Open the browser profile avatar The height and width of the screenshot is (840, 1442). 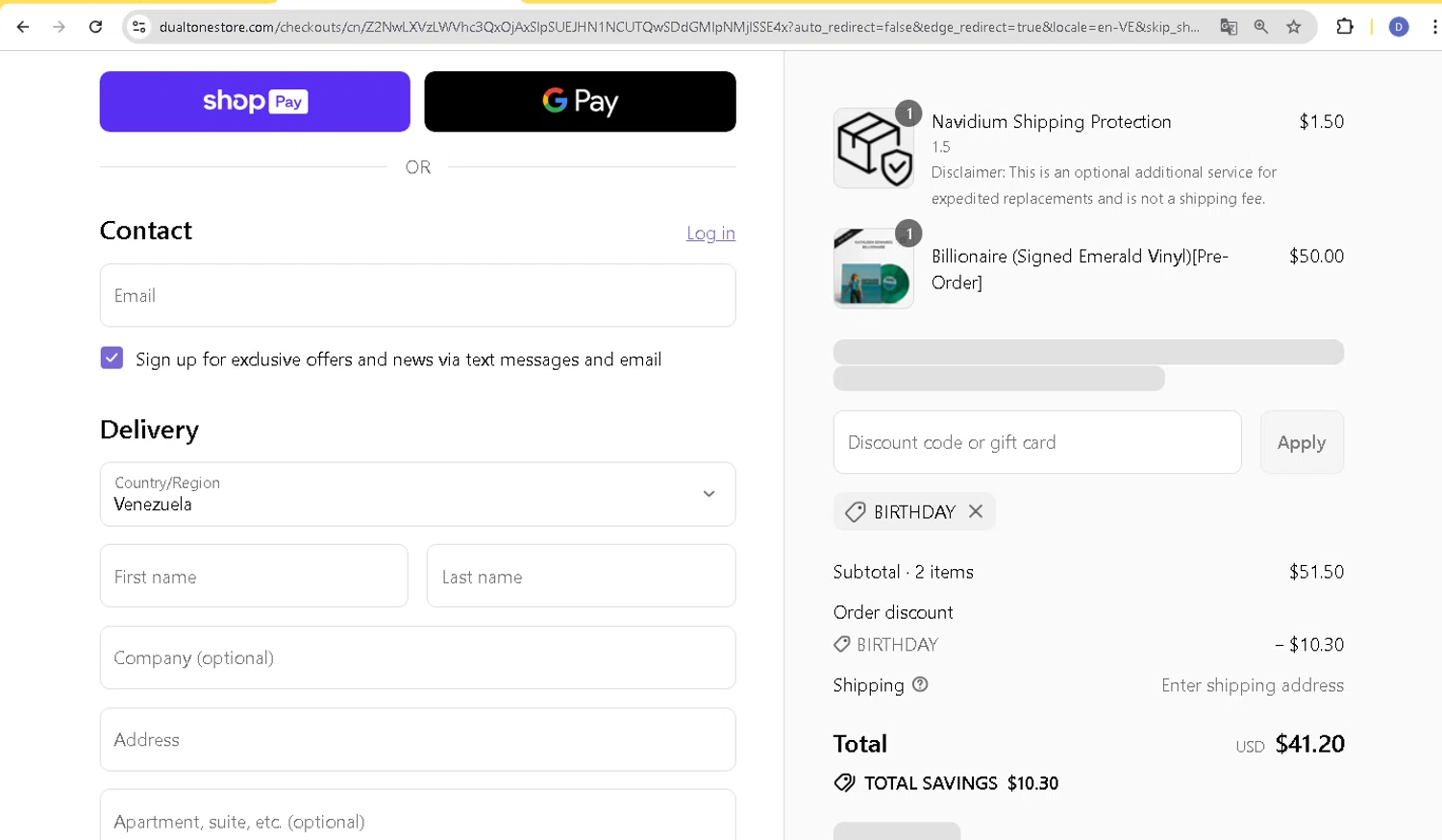[x=1399, y=27]
